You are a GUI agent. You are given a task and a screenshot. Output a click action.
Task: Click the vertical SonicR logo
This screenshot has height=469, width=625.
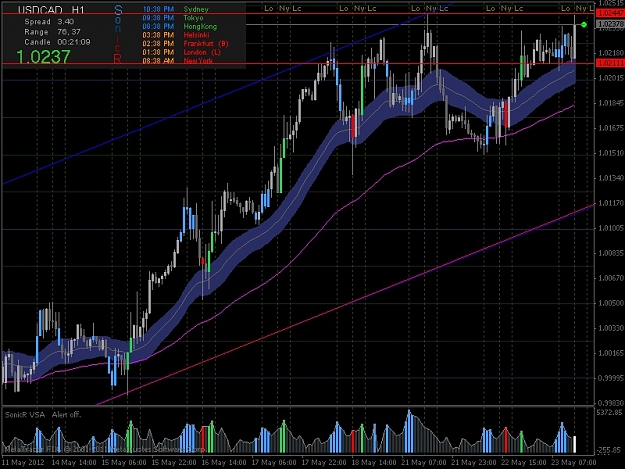click(118, 35)
